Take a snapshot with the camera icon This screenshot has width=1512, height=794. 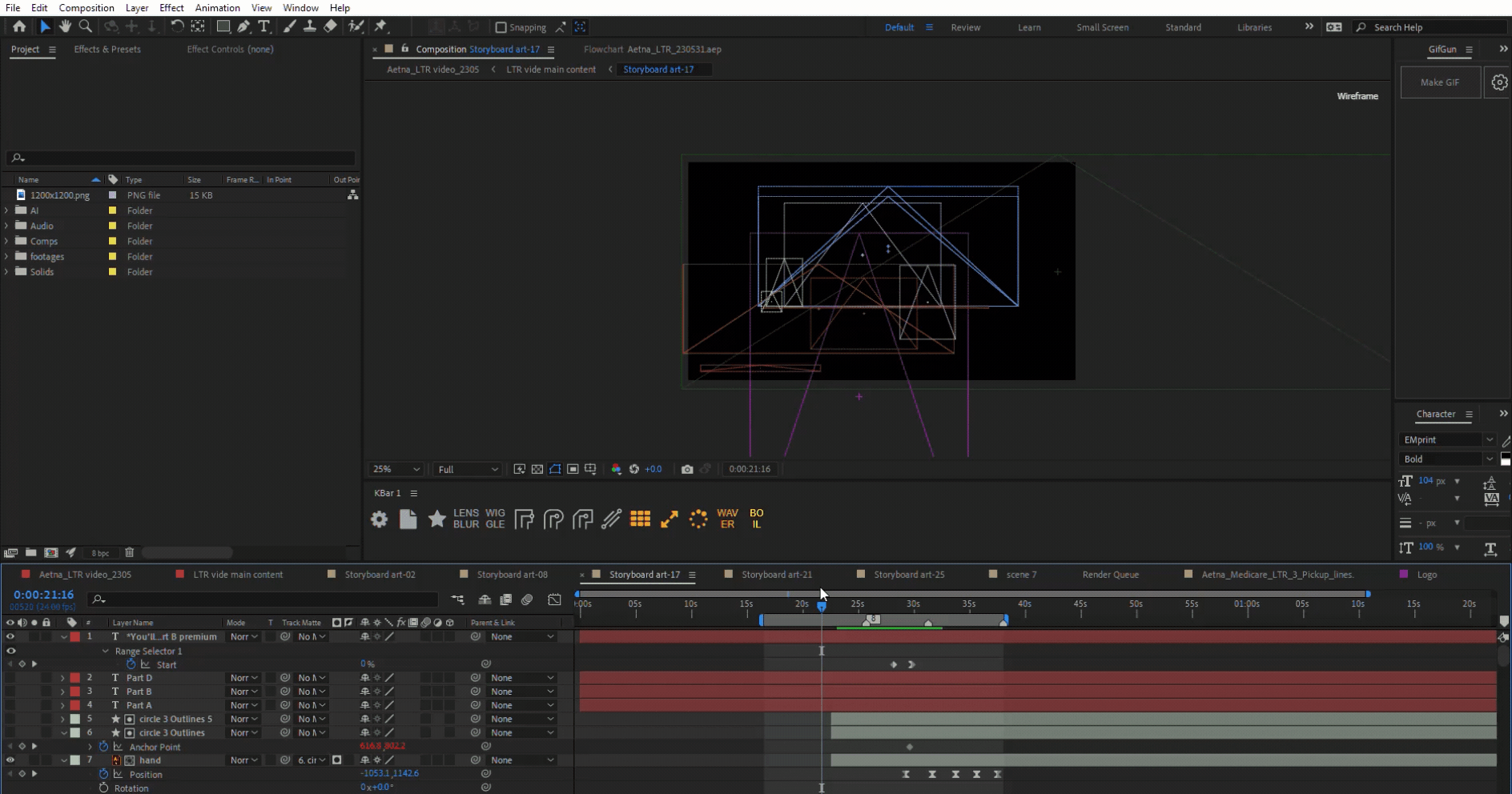point(687,469)
